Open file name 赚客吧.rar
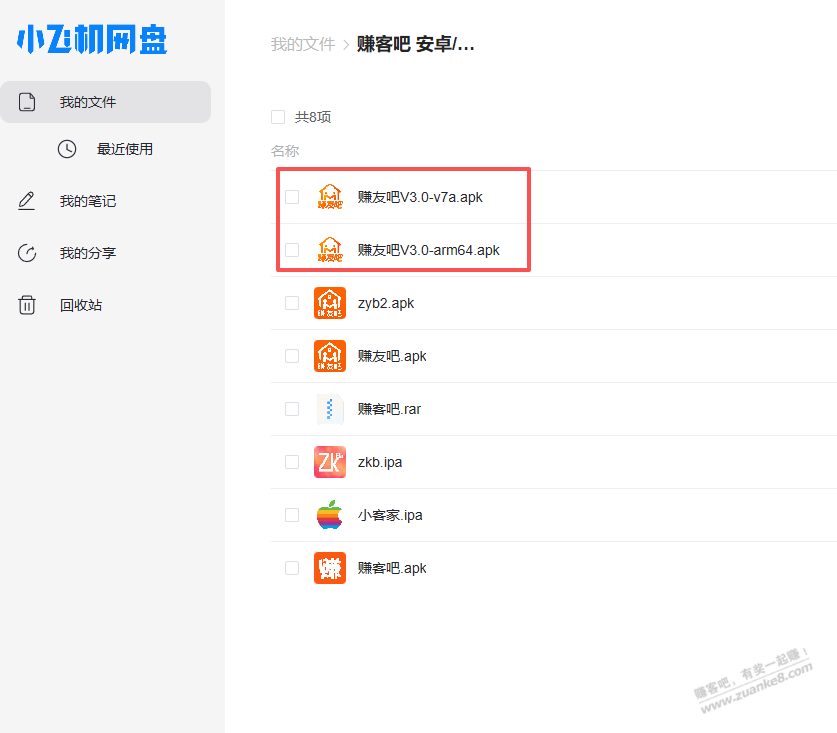 (389, 409)
